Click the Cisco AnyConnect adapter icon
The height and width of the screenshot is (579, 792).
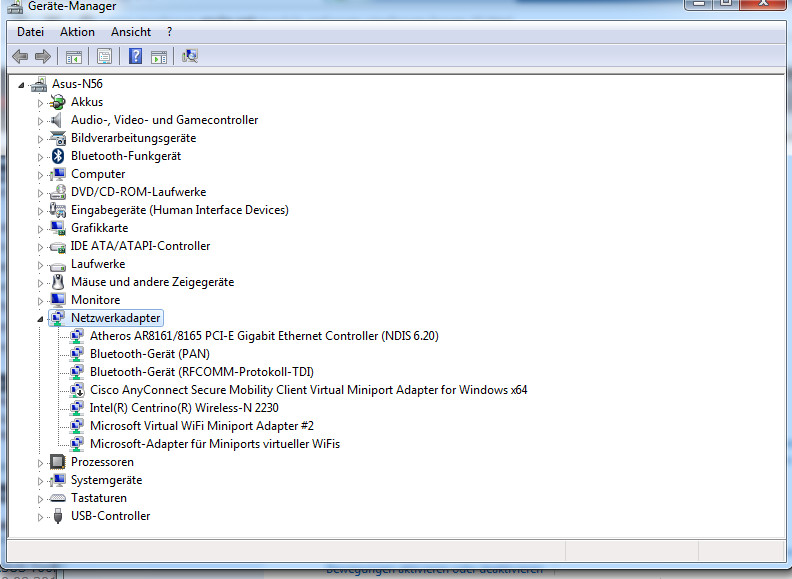[x=77, y=390]
